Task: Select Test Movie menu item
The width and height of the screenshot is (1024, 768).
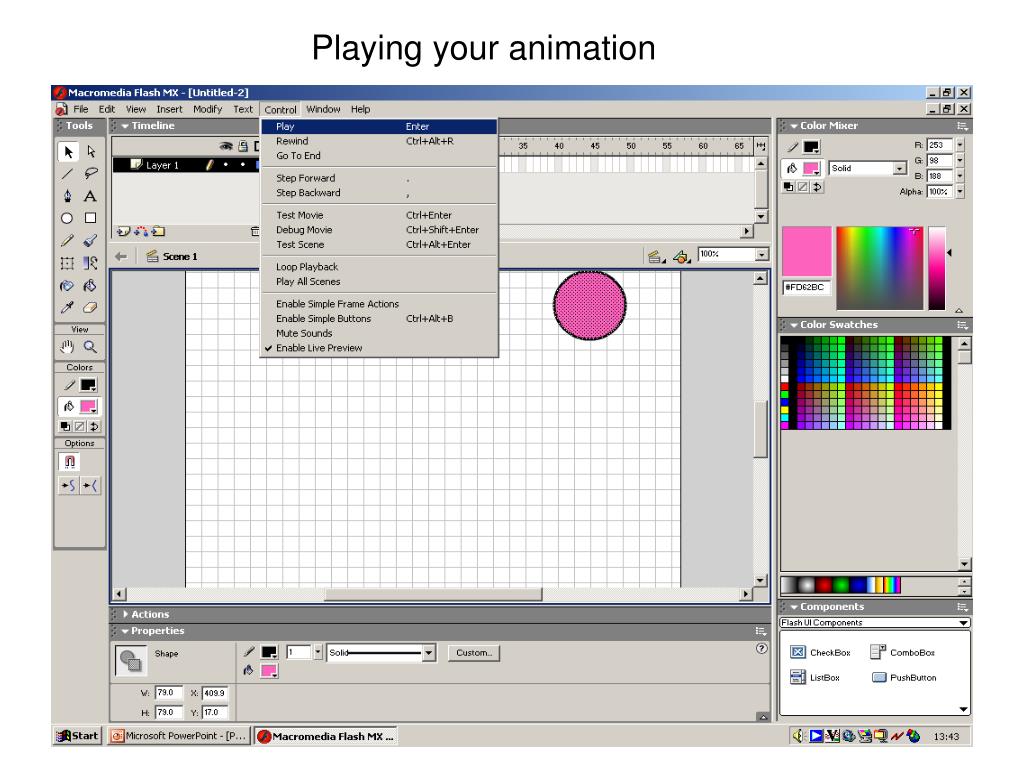Action: click(x=380, y=216)
